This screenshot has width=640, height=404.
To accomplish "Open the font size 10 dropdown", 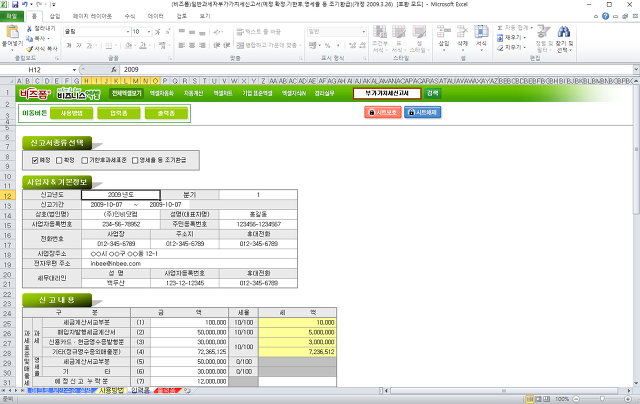I will (x=149, y=32).
